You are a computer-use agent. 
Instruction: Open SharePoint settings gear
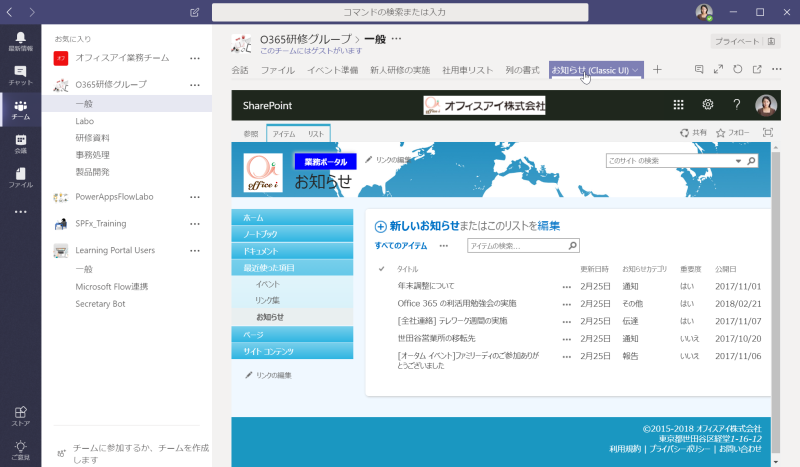pos(708,105)
